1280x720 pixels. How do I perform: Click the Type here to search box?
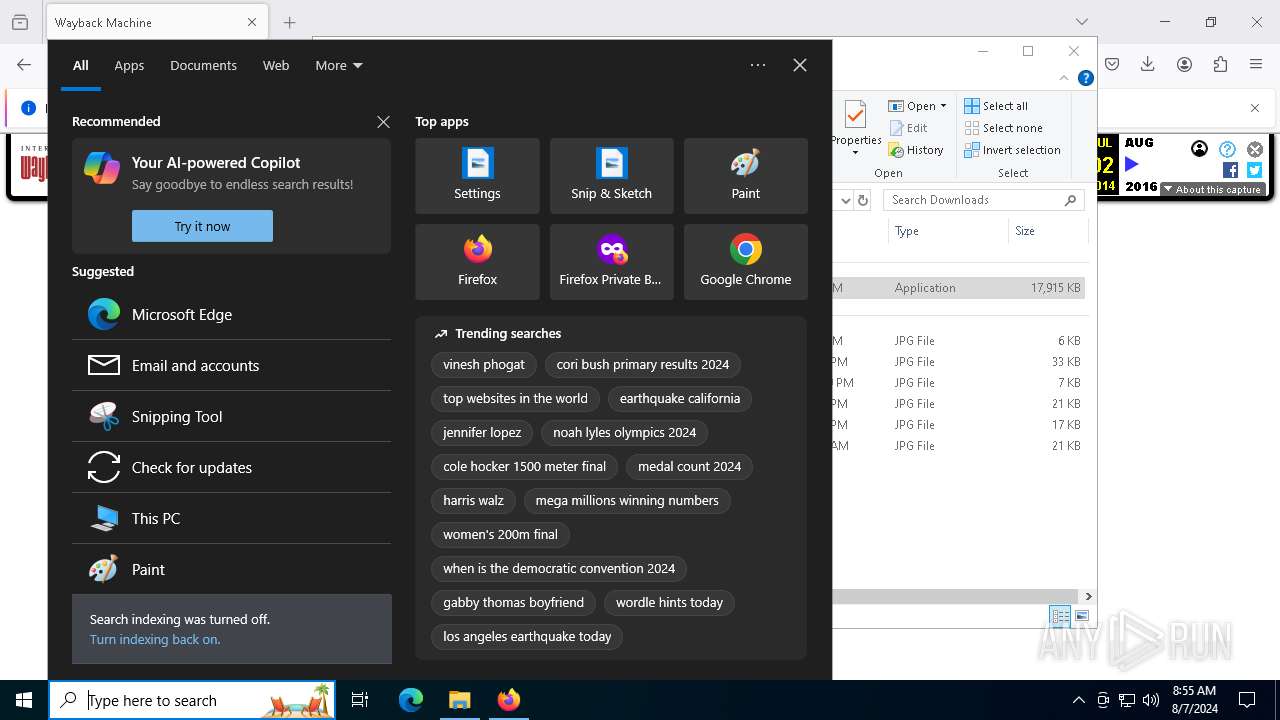point(192,700)
